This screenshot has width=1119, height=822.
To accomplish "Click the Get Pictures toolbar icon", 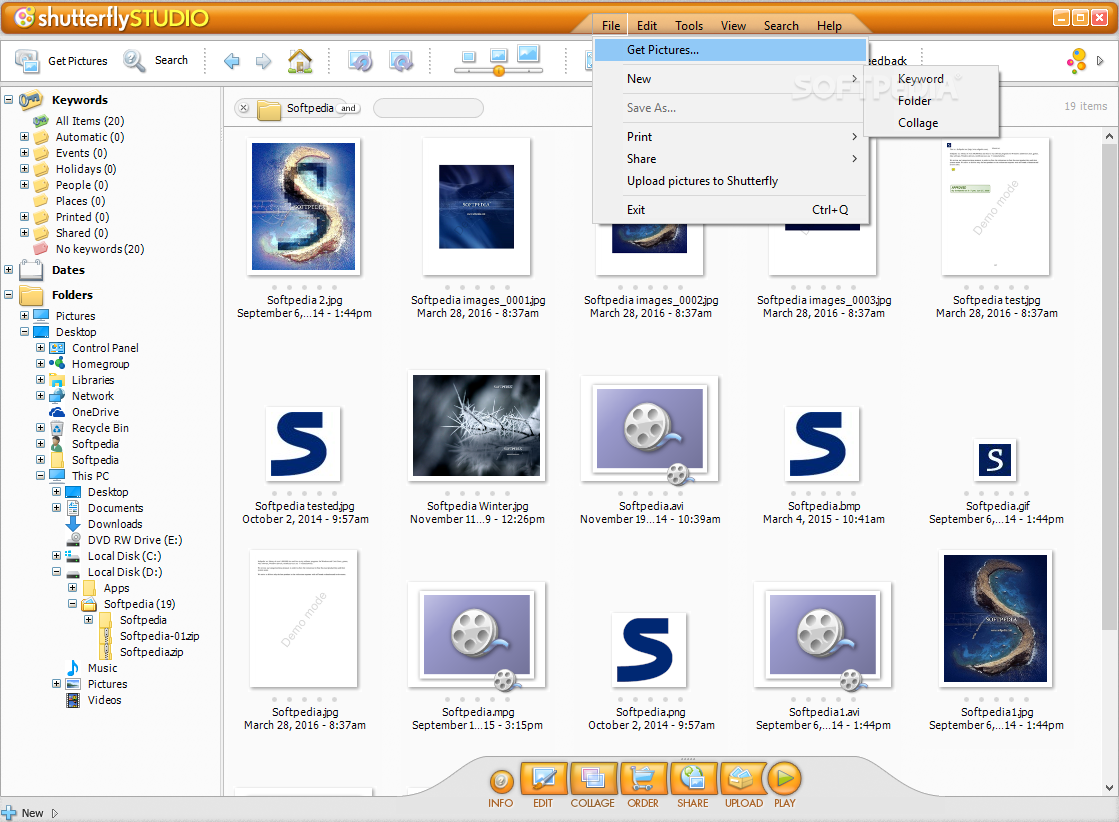I will tap(27, 61).
